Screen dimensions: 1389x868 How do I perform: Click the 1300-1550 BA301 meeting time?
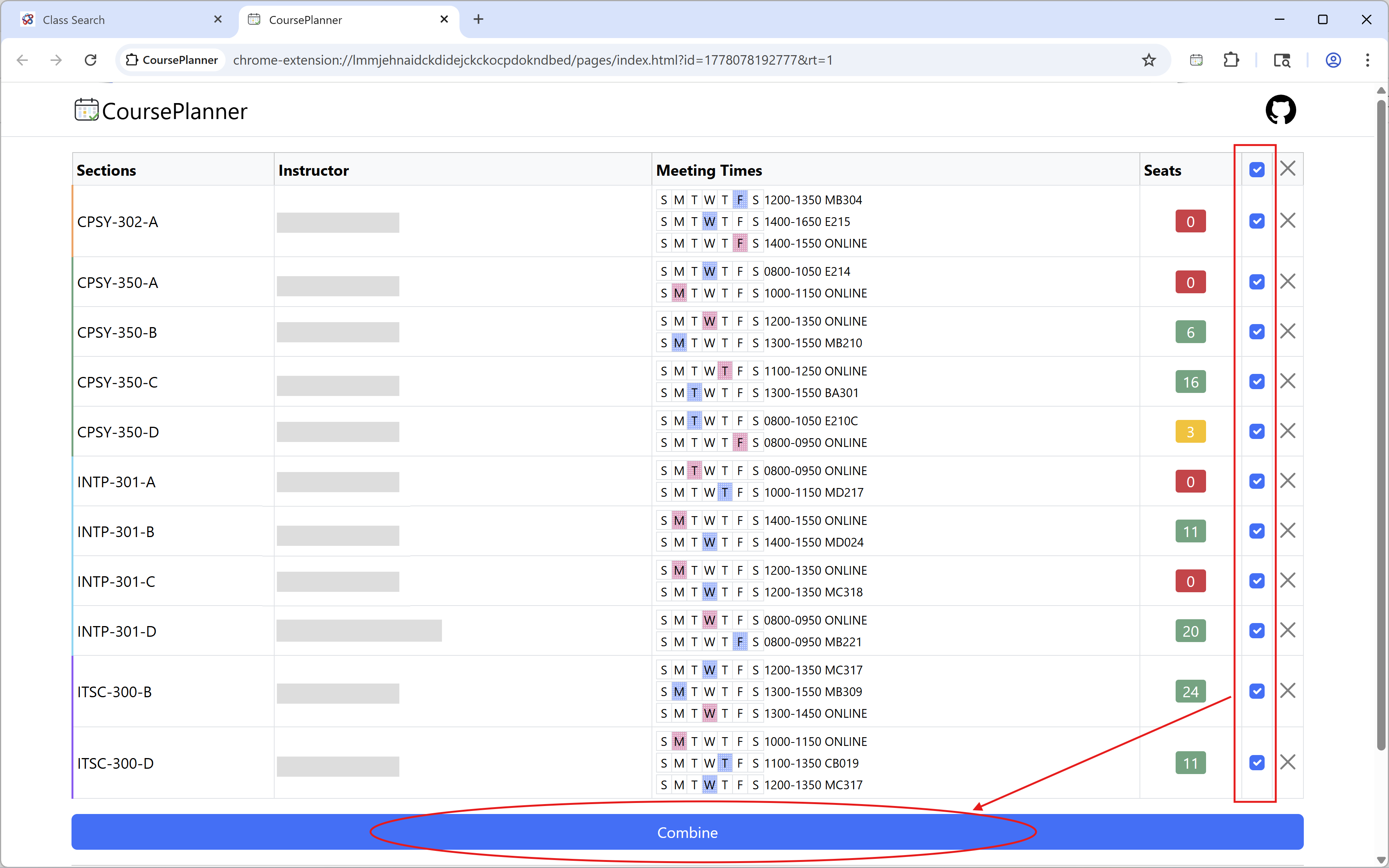pyautogui.click(x=811, y=393)
